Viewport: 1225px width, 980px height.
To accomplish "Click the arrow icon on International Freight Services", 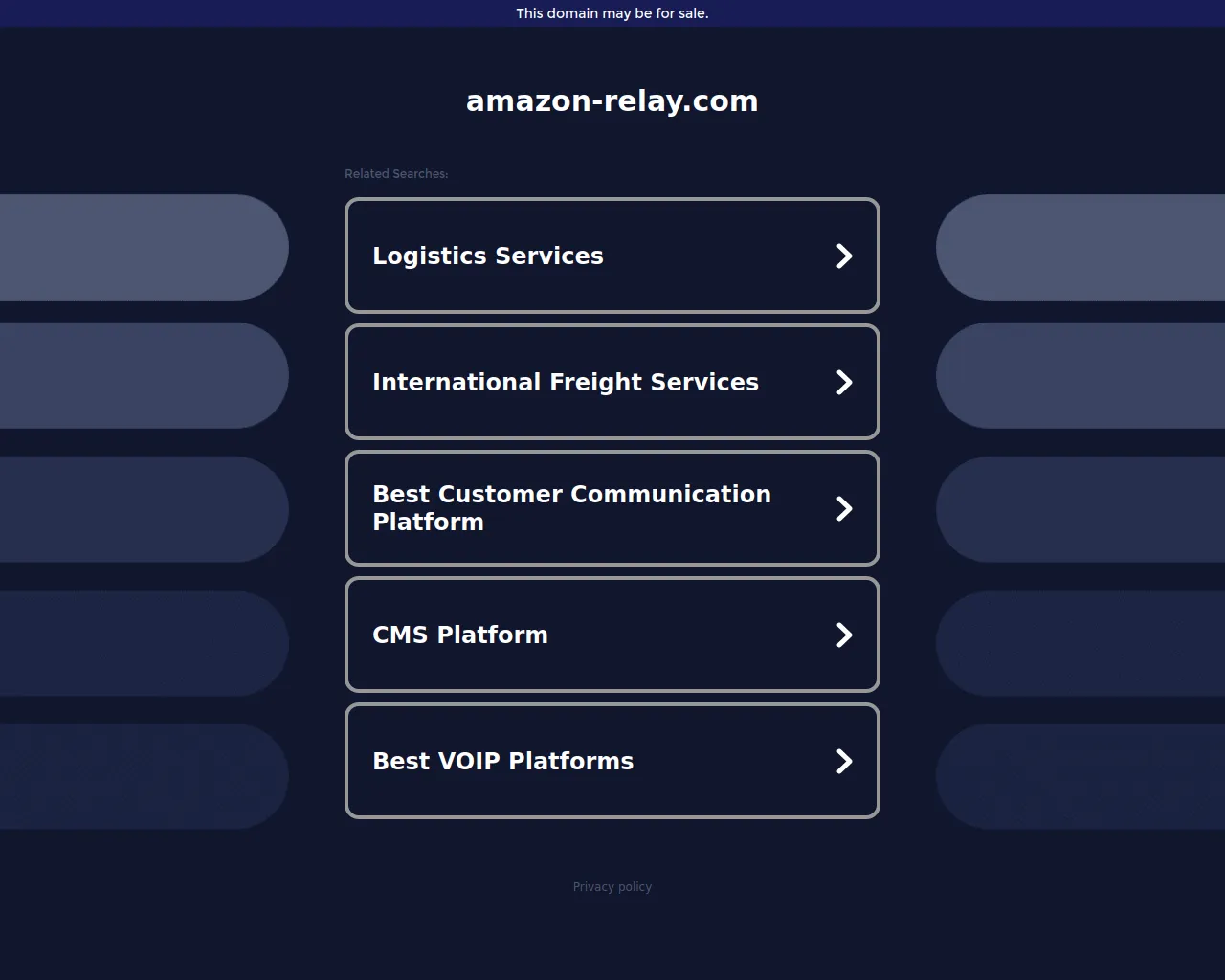I will pos(844,382).
